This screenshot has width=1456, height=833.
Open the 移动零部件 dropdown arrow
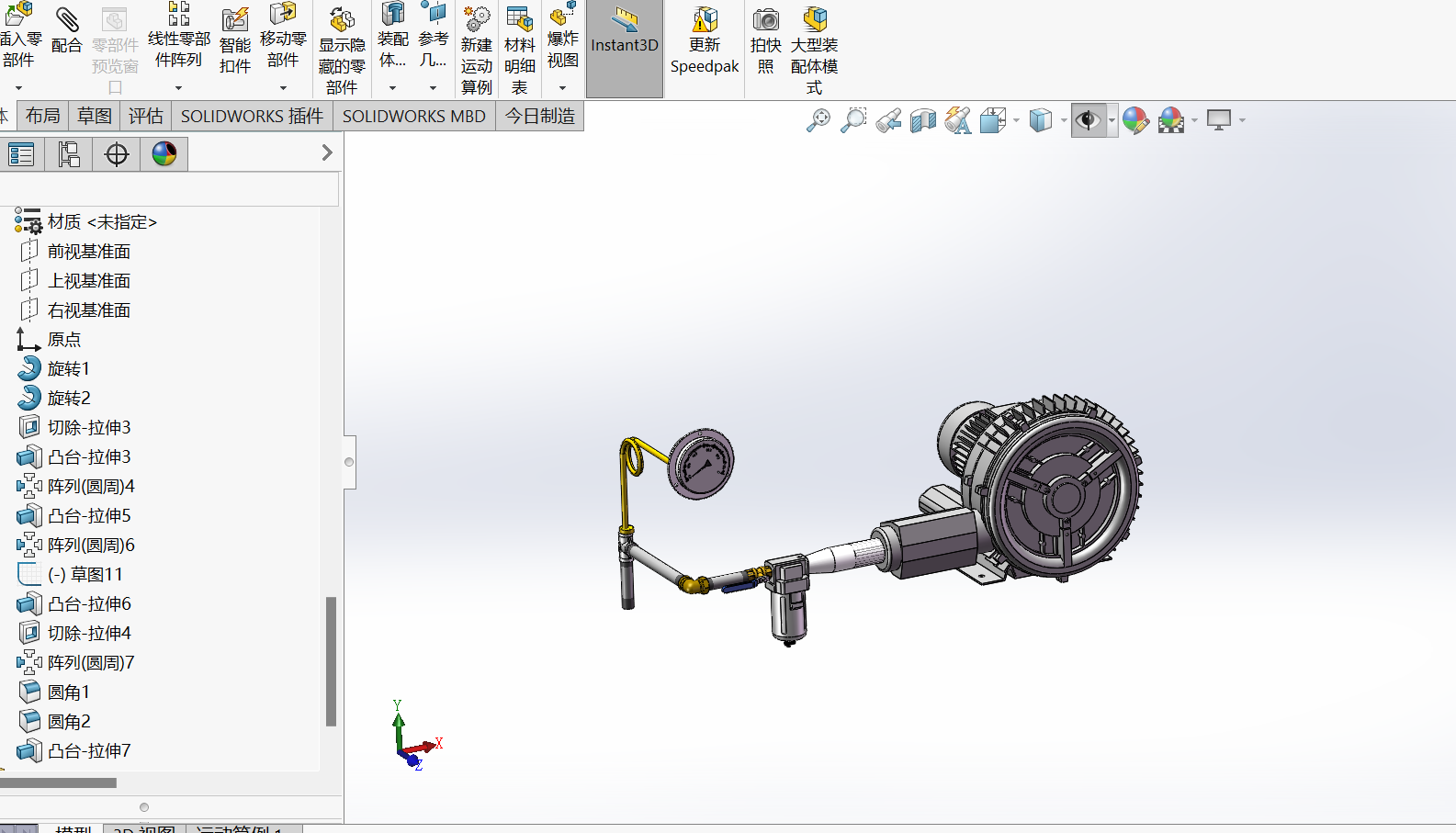pos(283,88)
